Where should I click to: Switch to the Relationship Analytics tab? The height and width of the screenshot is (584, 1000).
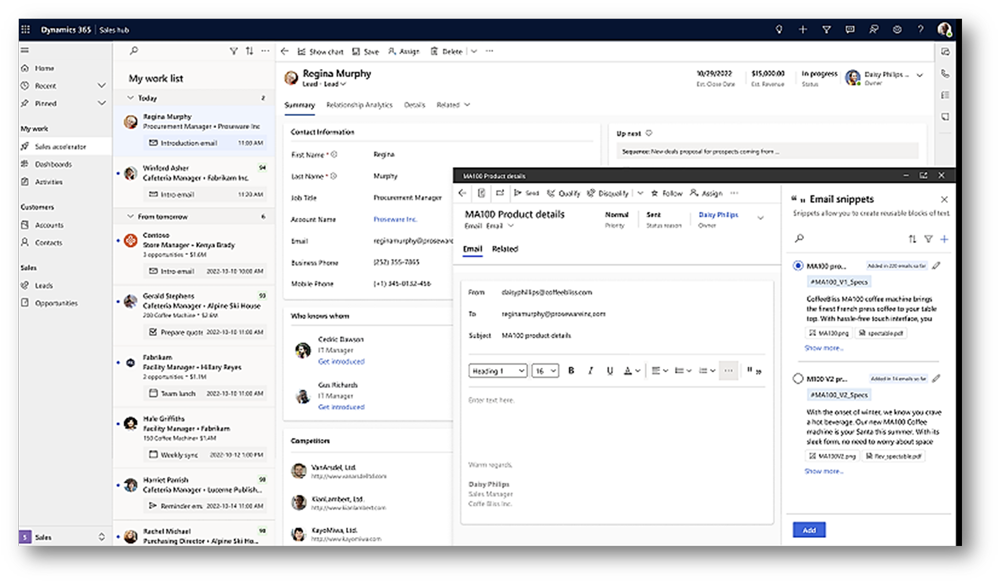point(359,105)
